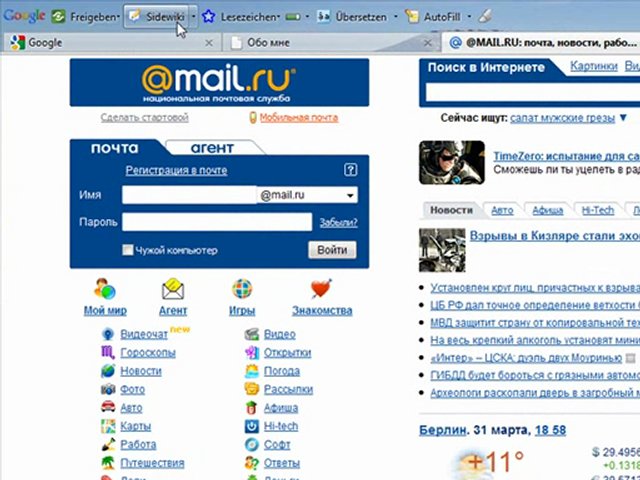This screenshot has width=640, height=480.
Task: Expand the Sidewiki dropdown arrow
Action: pyautogui.click(x=193, y=17)
